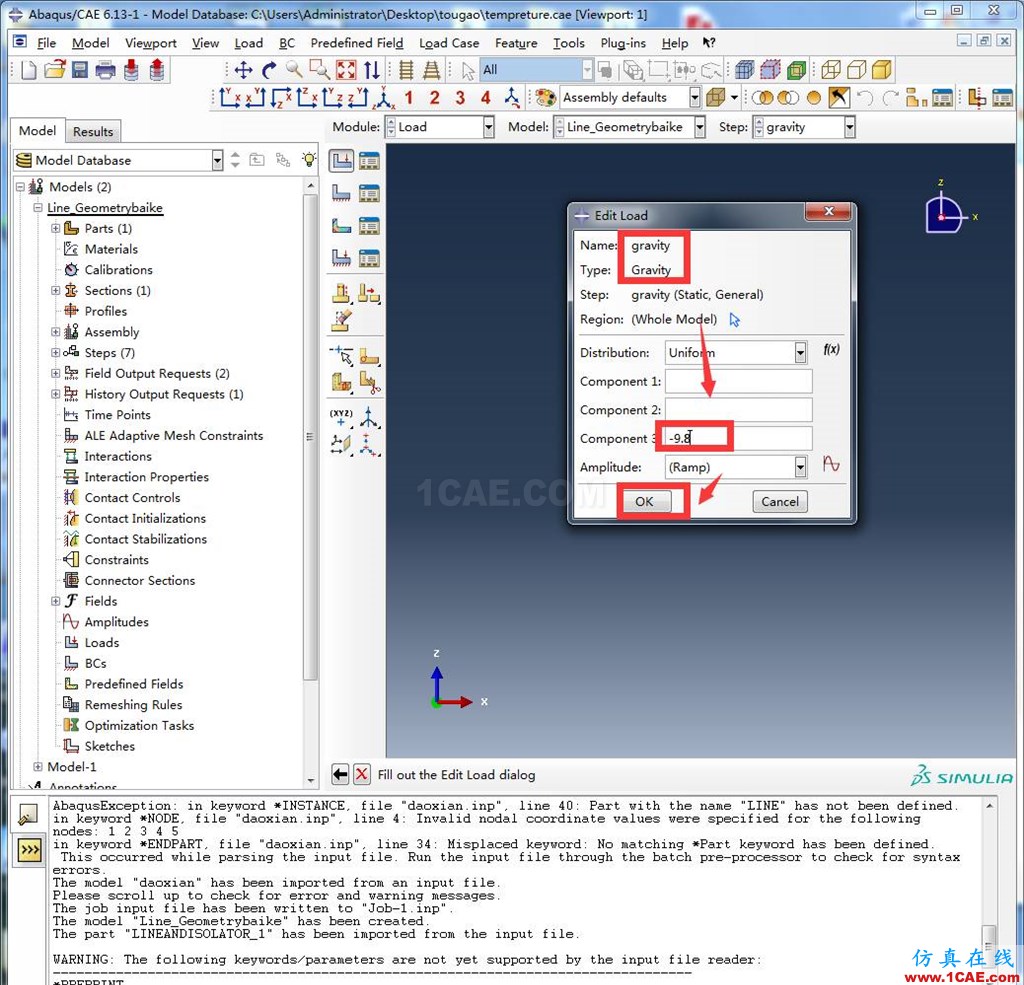Save the model database

pyautogui.click(x=80, y=70)
